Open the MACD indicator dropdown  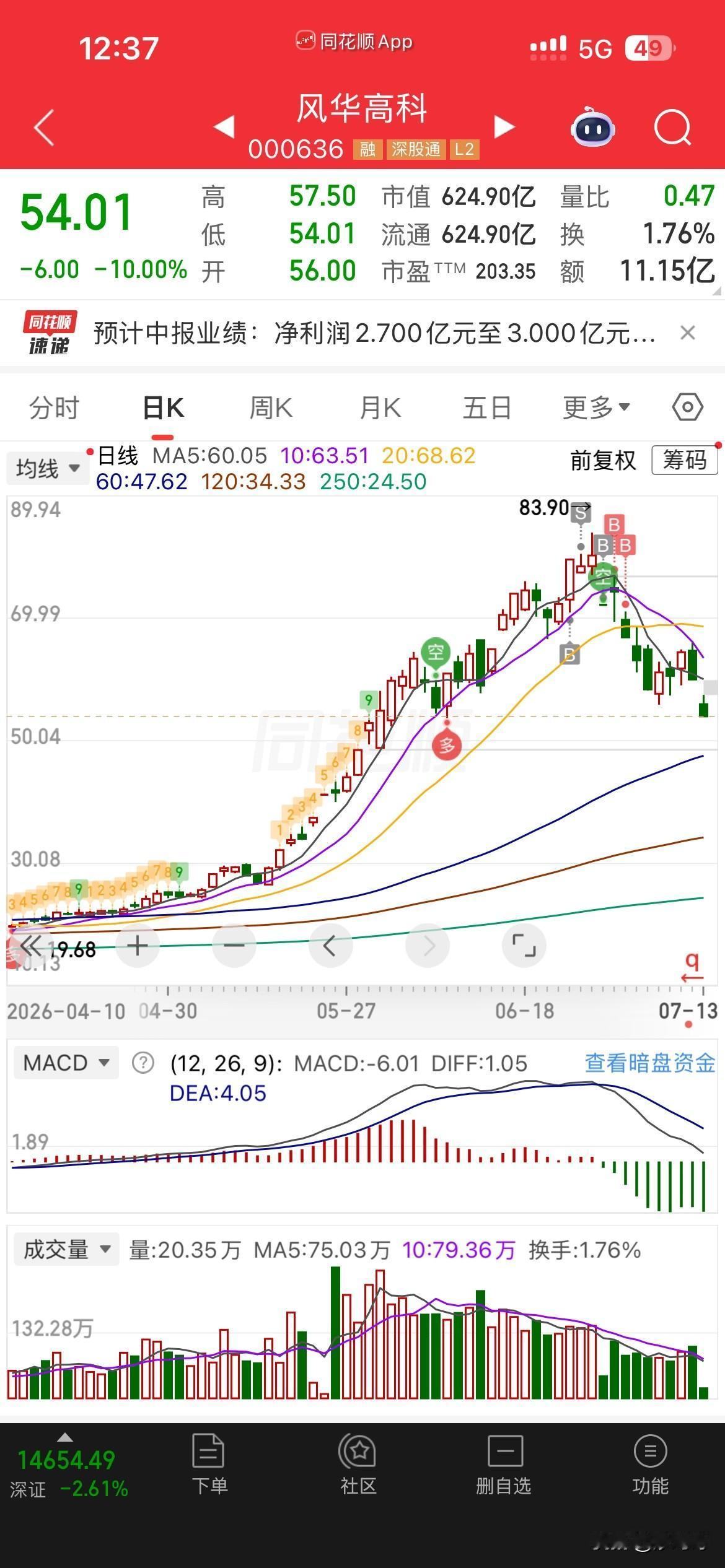click(66, 1063)
